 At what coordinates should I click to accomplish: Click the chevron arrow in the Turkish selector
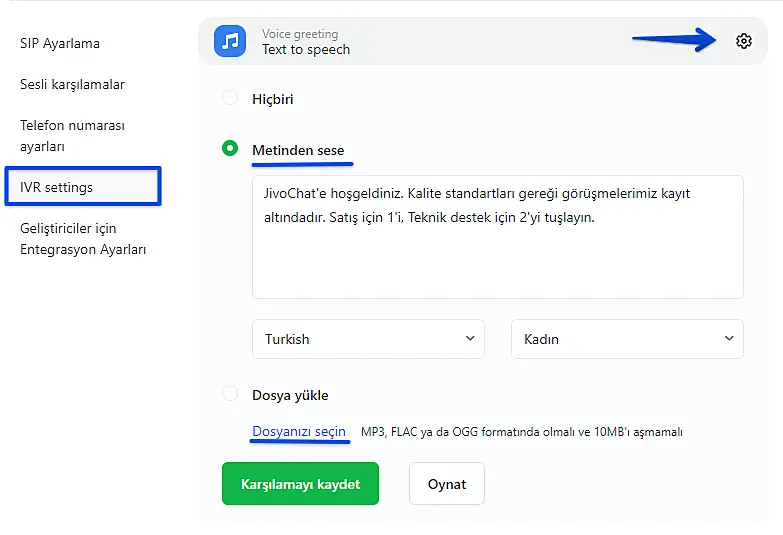coord(470,338)
